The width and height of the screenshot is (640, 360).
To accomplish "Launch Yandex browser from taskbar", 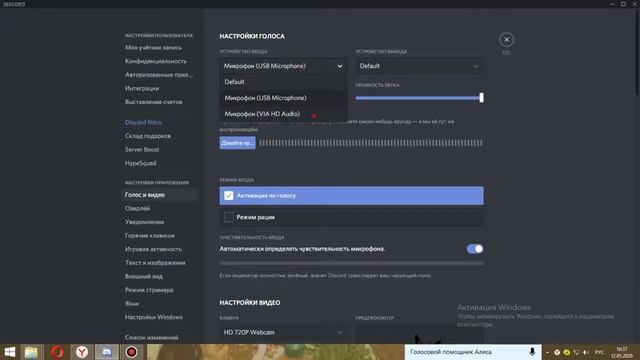I will pyautogui.click(x=82, y=352).
